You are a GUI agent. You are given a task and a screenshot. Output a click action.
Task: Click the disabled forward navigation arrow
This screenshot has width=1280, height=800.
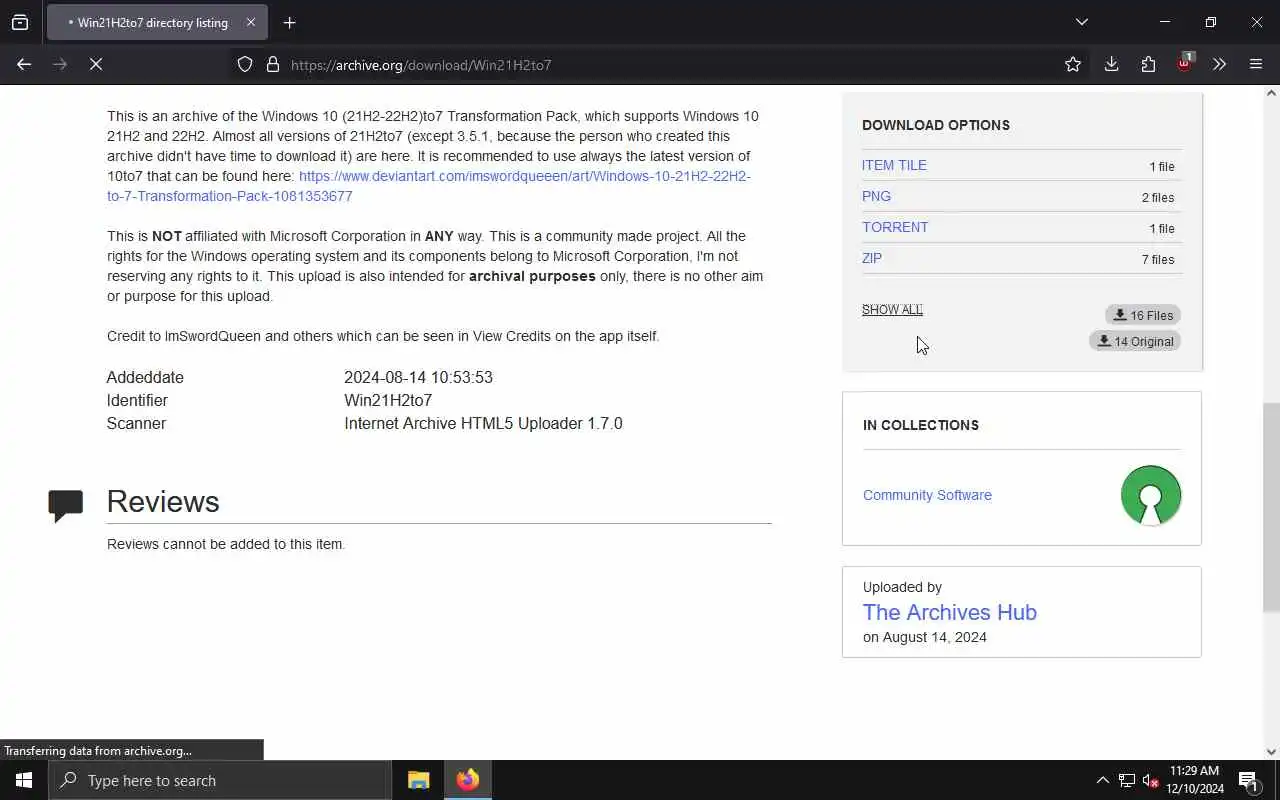tap(60, 64)
